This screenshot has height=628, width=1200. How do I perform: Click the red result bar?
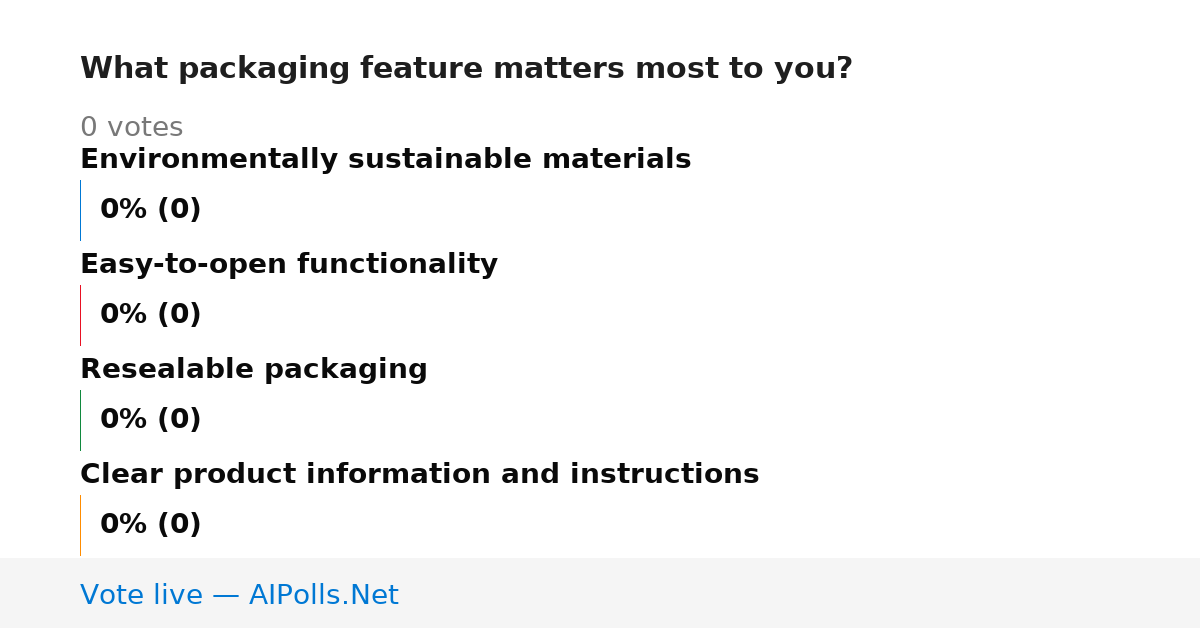click(x=80, y=315)
